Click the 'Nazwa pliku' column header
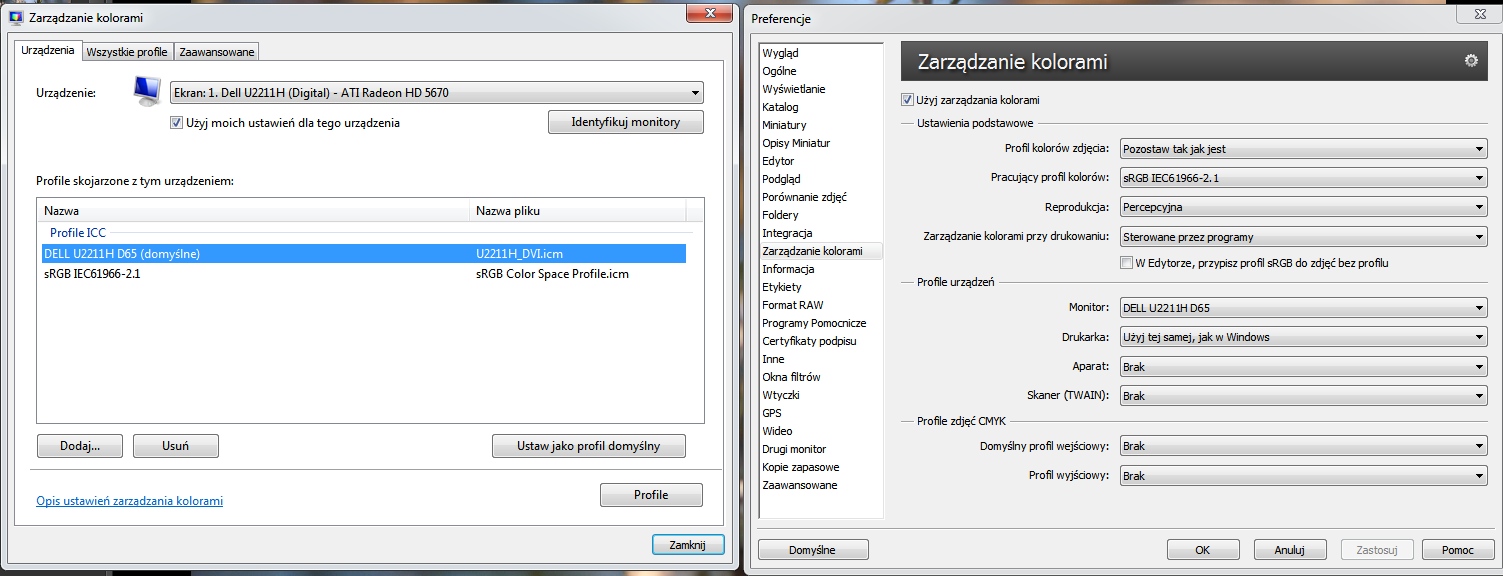1503x576 pixels. pos(508,211)
